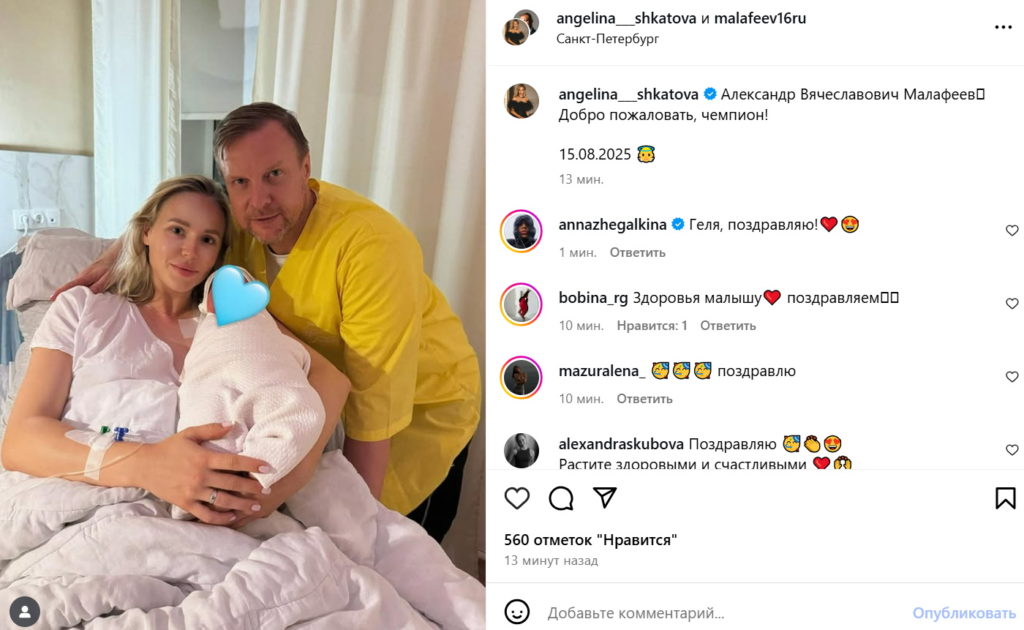Like the post with the heart icon
The width and height of the screenshot is (1024, 630).
tap(517, 498)
